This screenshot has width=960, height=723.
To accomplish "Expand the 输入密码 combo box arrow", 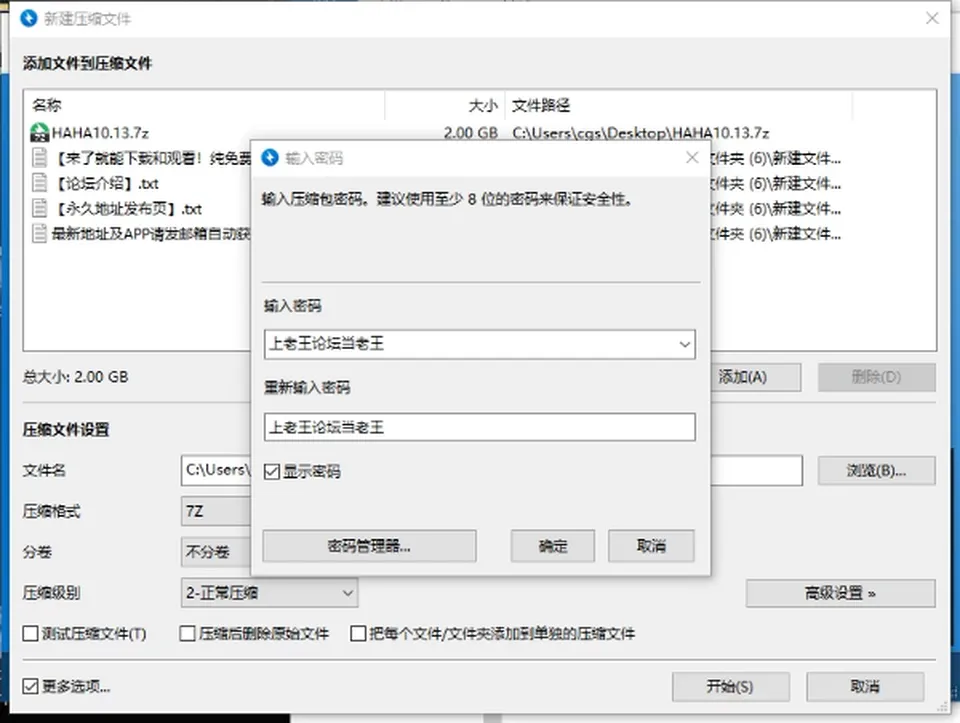I will pos(684,344).
